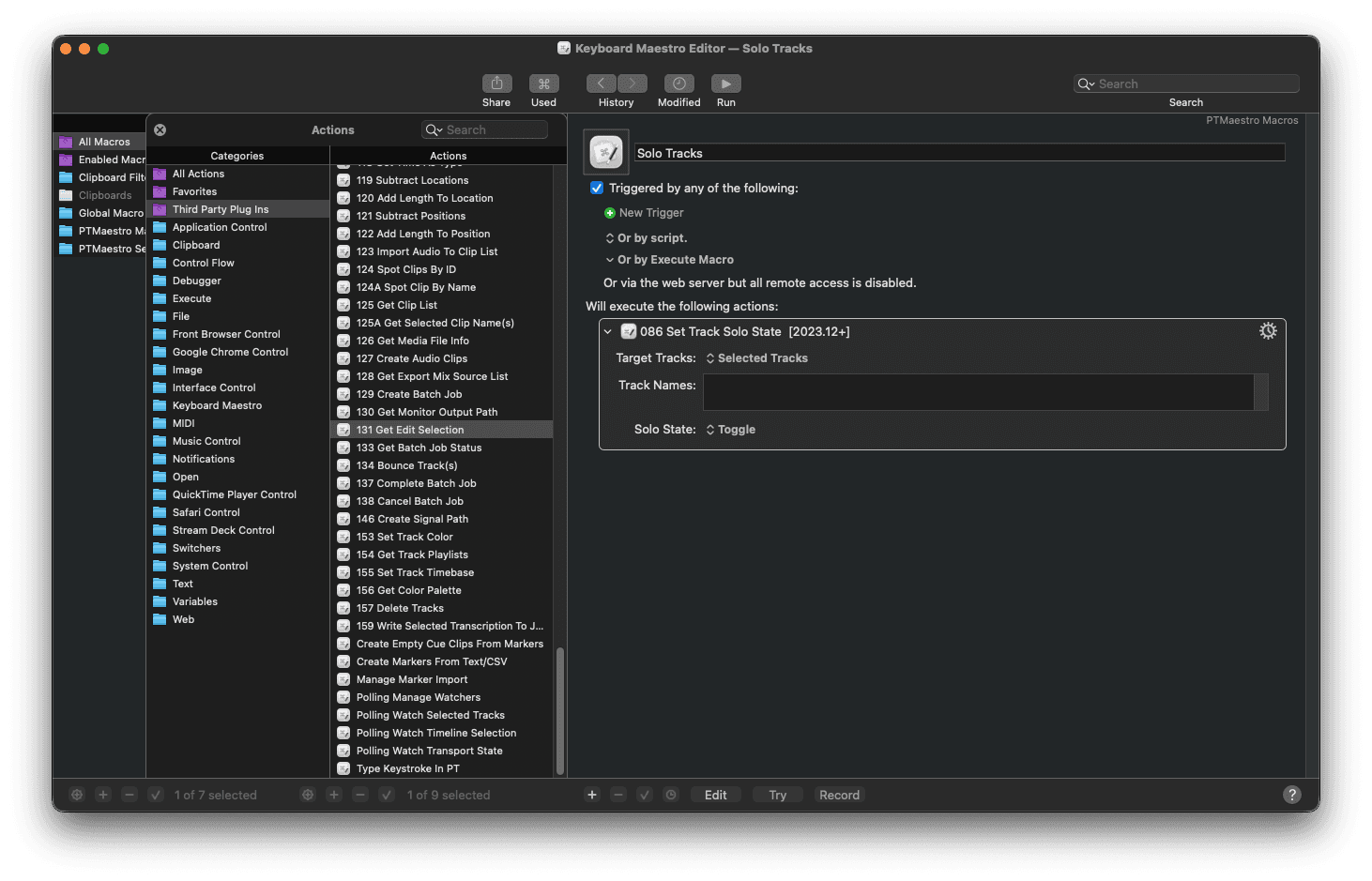Select the Music Control category
This screenshot has width=1372, height=881.
point(237,441)
